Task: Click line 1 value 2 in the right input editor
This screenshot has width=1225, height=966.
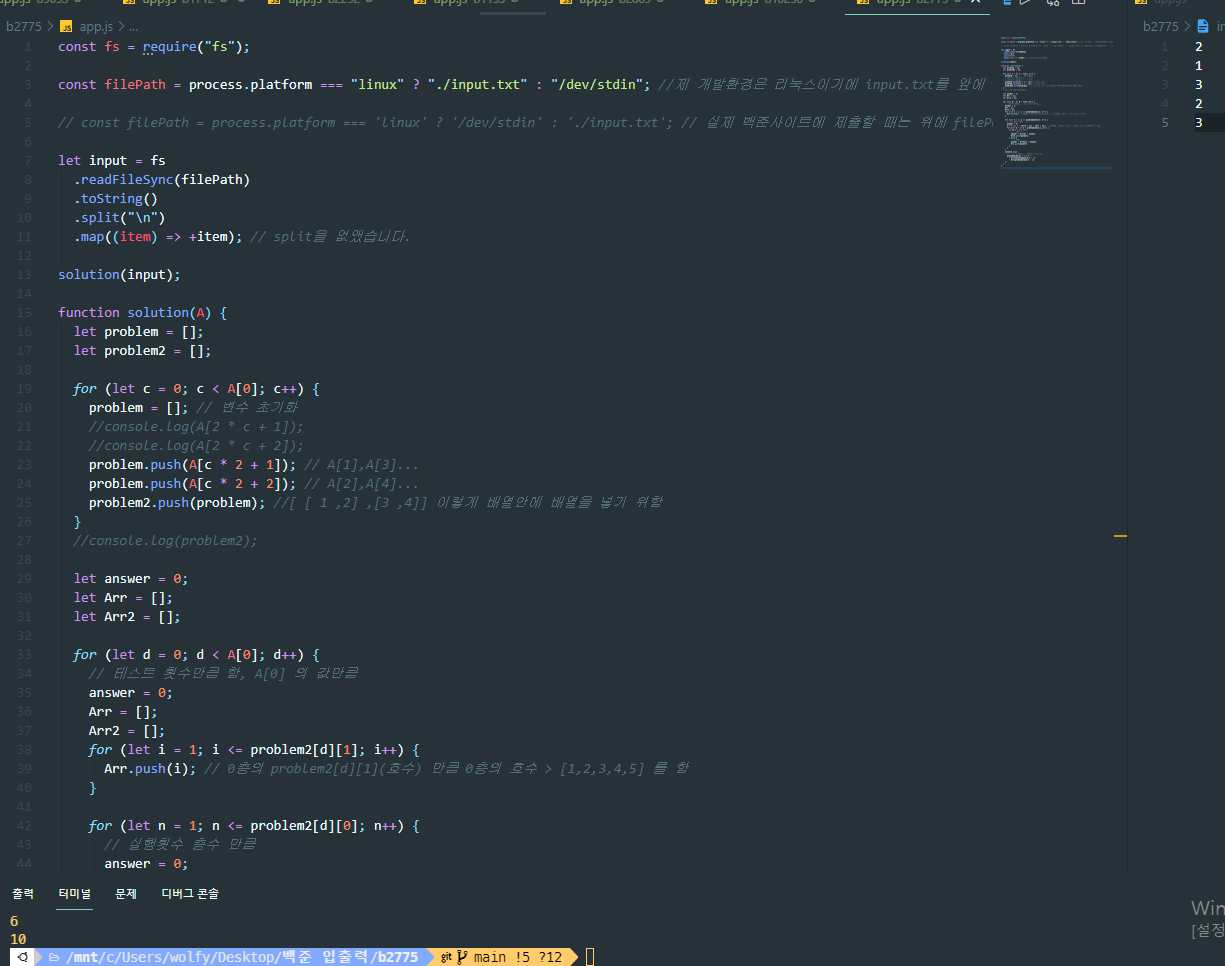Action: 1198,46
